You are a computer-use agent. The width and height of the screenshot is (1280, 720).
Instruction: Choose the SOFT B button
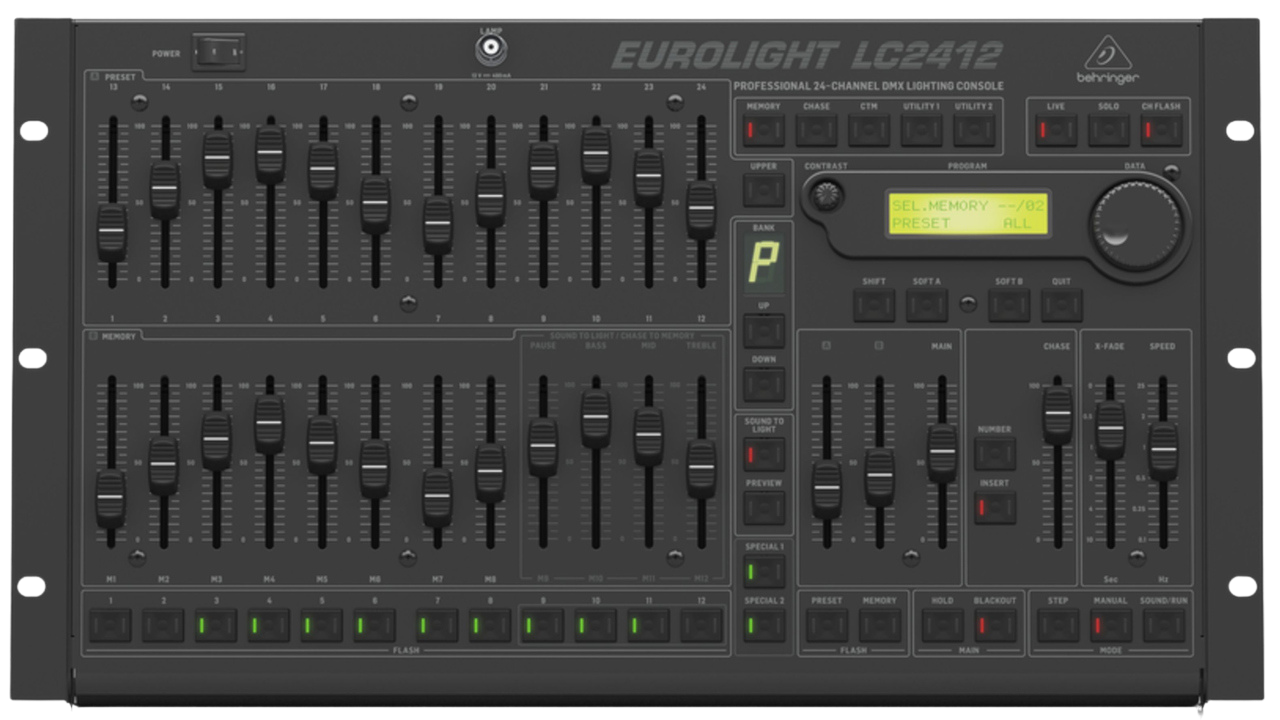pos(1009,305)
